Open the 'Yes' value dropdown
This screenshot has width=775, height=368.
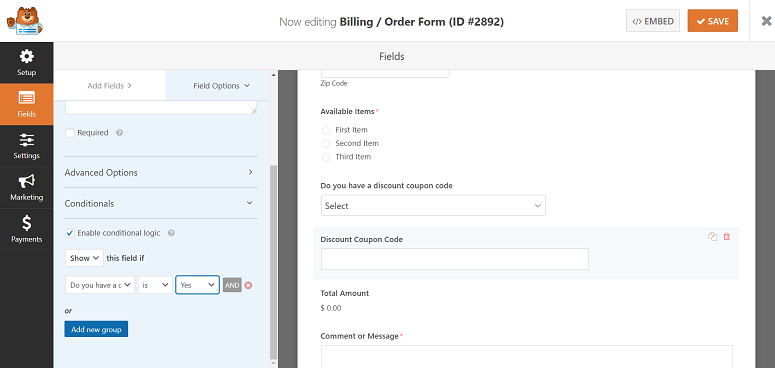[x=197, y=285]
